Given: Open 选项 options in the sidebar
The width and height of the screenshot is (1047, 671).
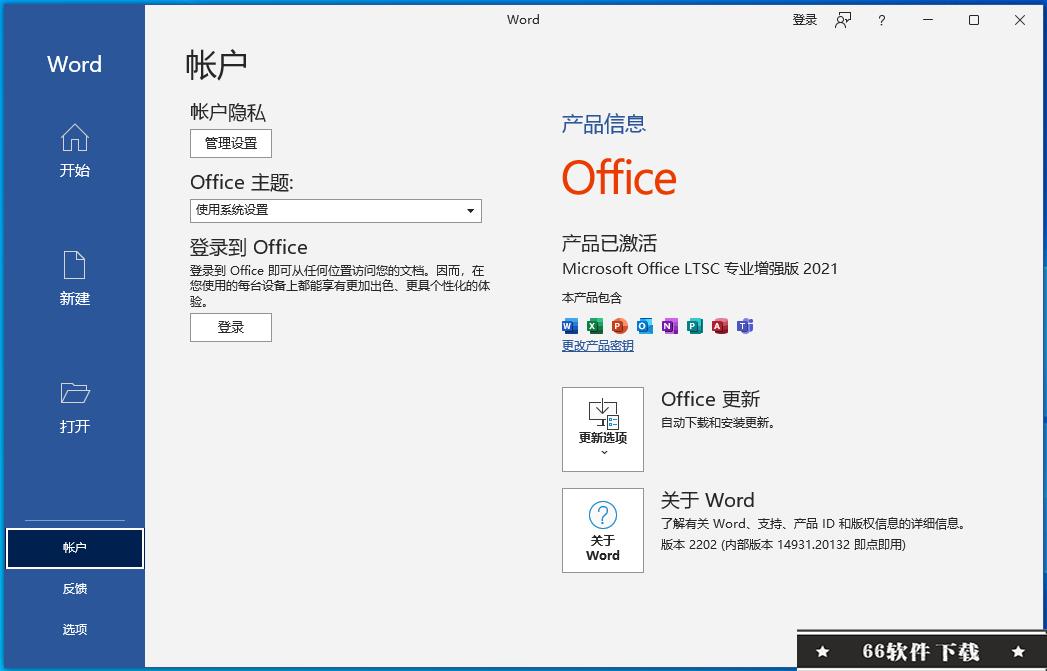Looking at the screenshot, I should [x=75, y=630].
